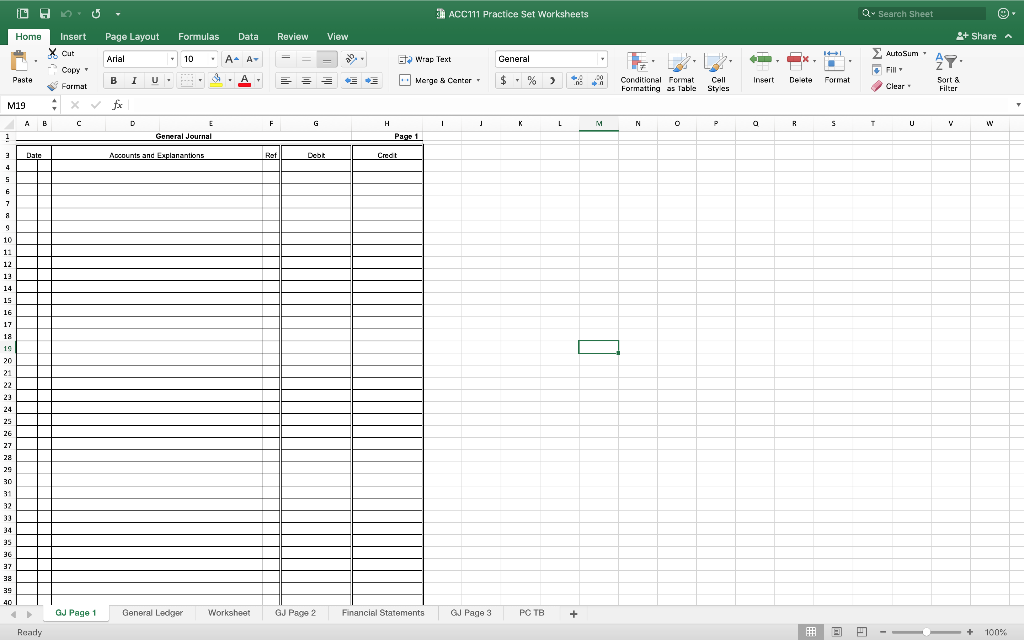1024x640 pixels.
Task: Switch to the Insert ribbon tab
Action: click(x=73, y=37)
